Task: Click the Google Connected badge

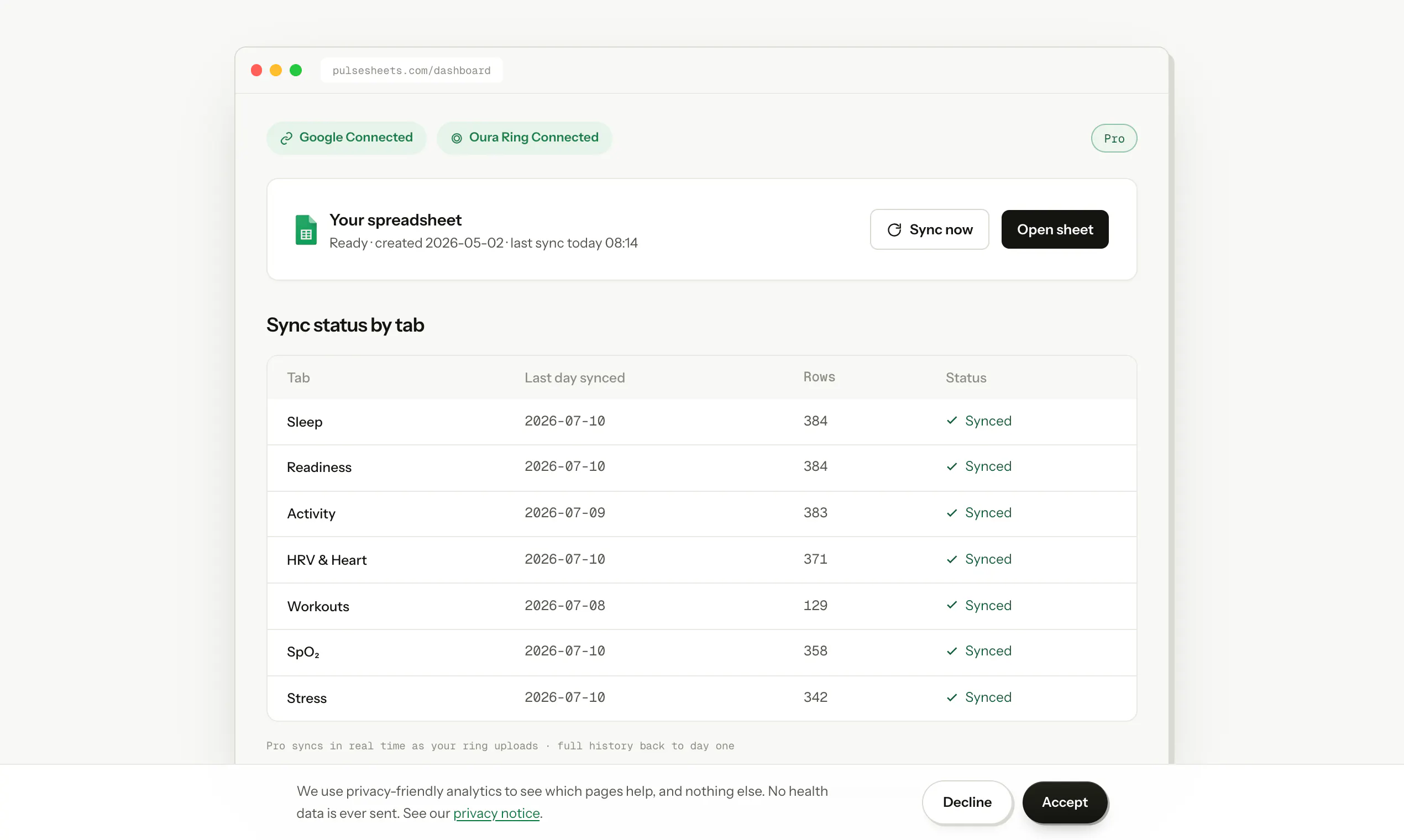Action: pos(347,138)
